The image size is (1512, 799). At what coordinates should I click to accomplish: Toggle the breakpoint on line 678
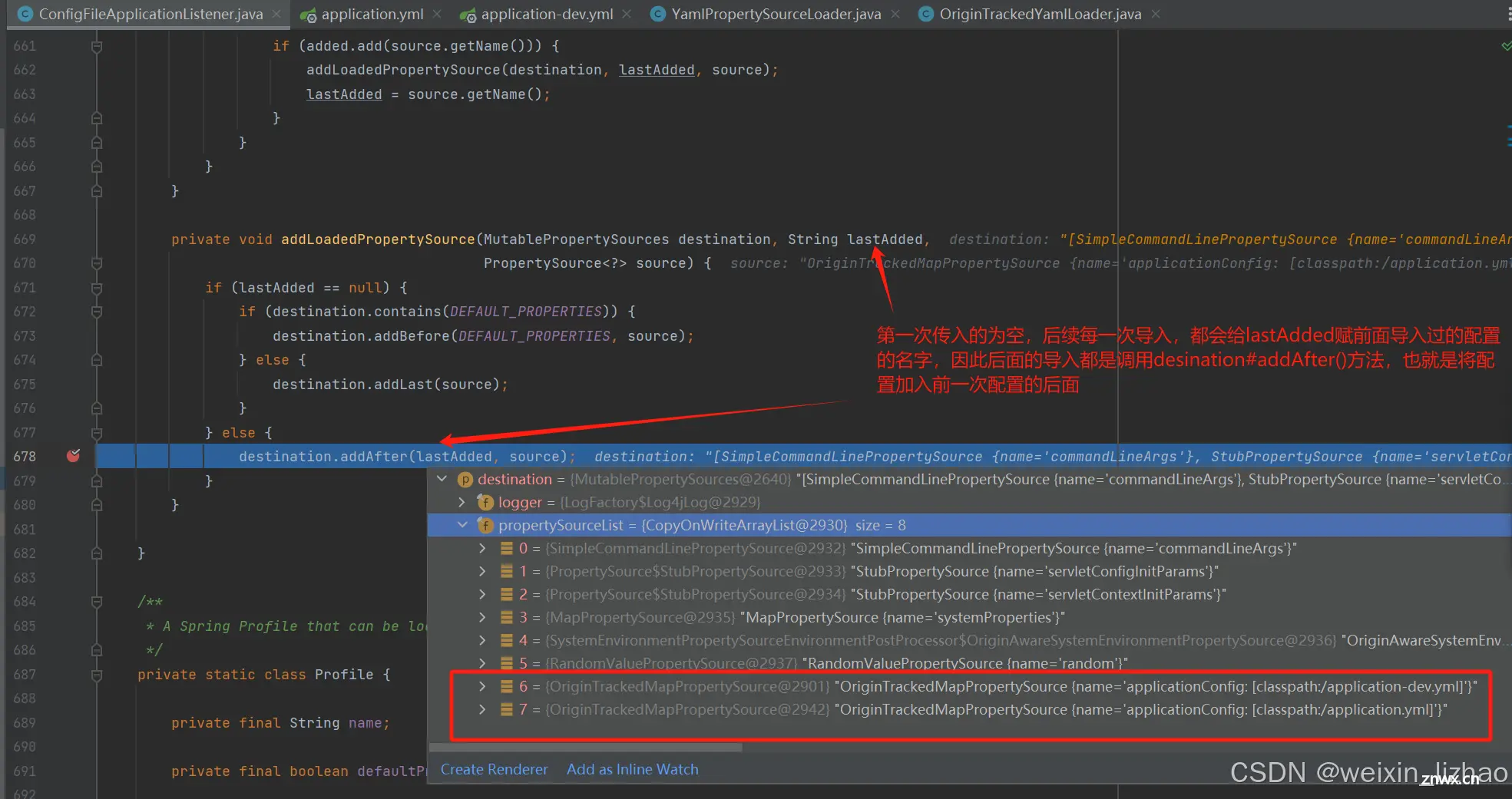[x=73, y=456]
